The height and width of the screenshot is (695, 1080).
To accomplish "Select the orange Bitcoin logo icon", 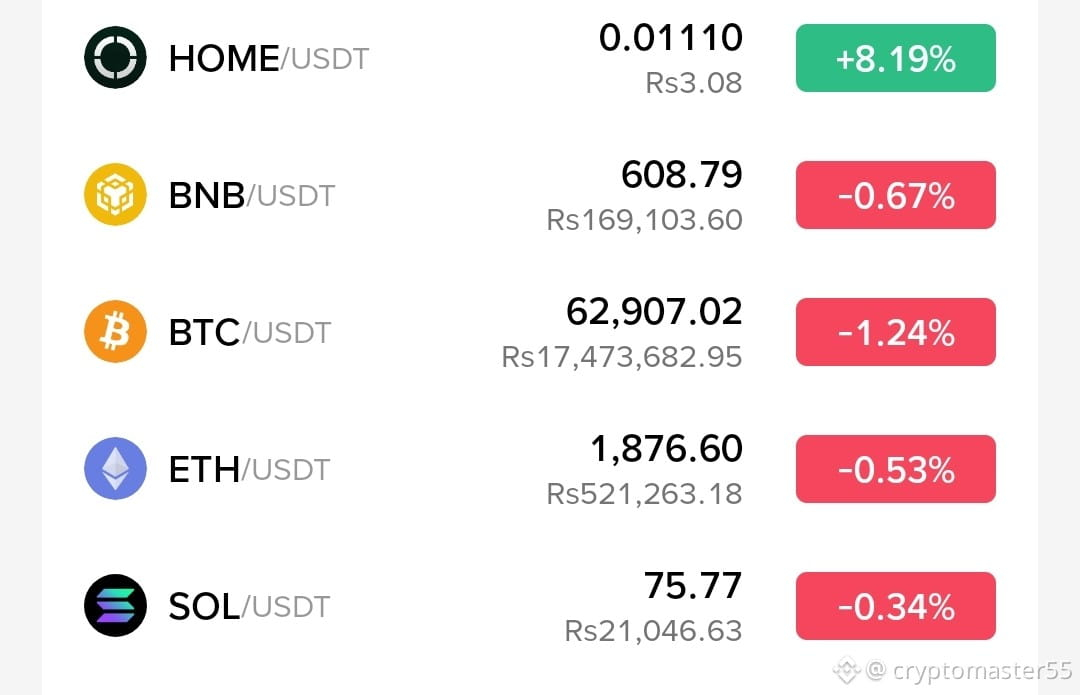I will point(115,331).
